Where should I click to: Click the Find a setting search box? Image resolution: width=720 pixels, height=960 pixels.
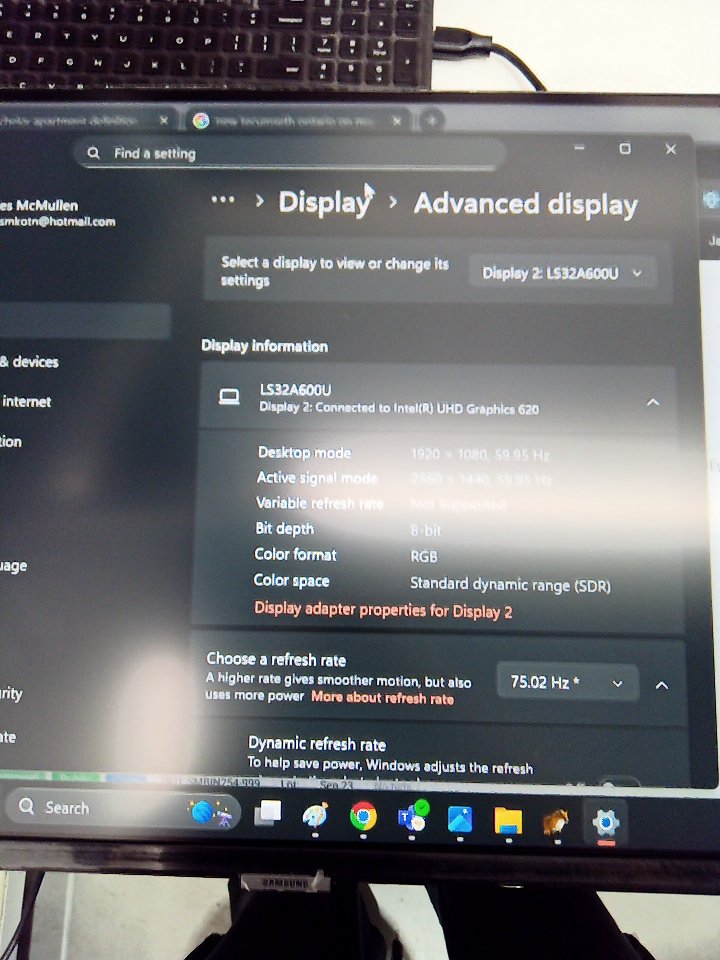pyautogui.click(x=289, y=152)
